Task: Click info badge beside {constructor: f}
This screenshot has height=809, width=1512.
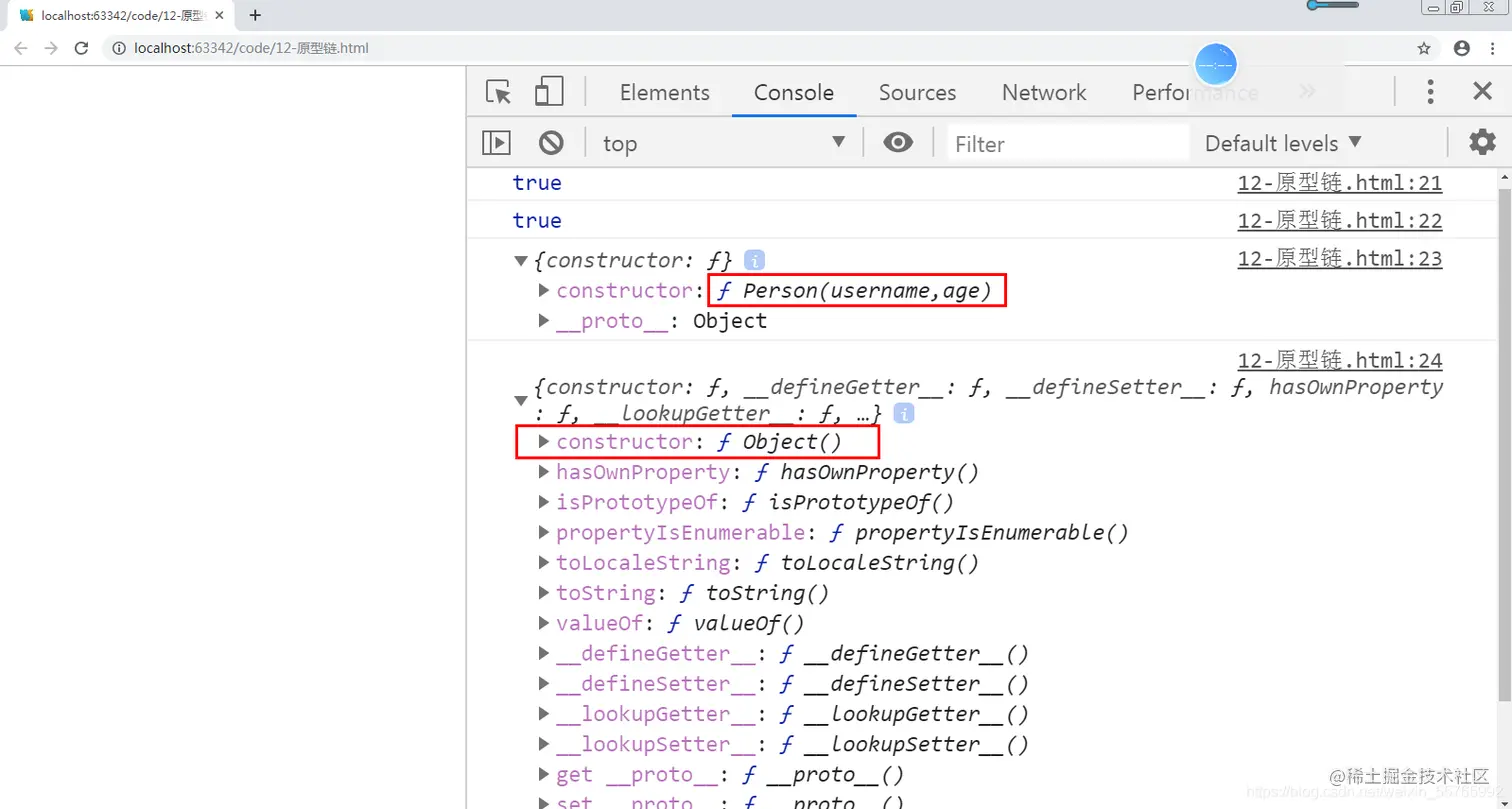Action: tap(755, 260)
